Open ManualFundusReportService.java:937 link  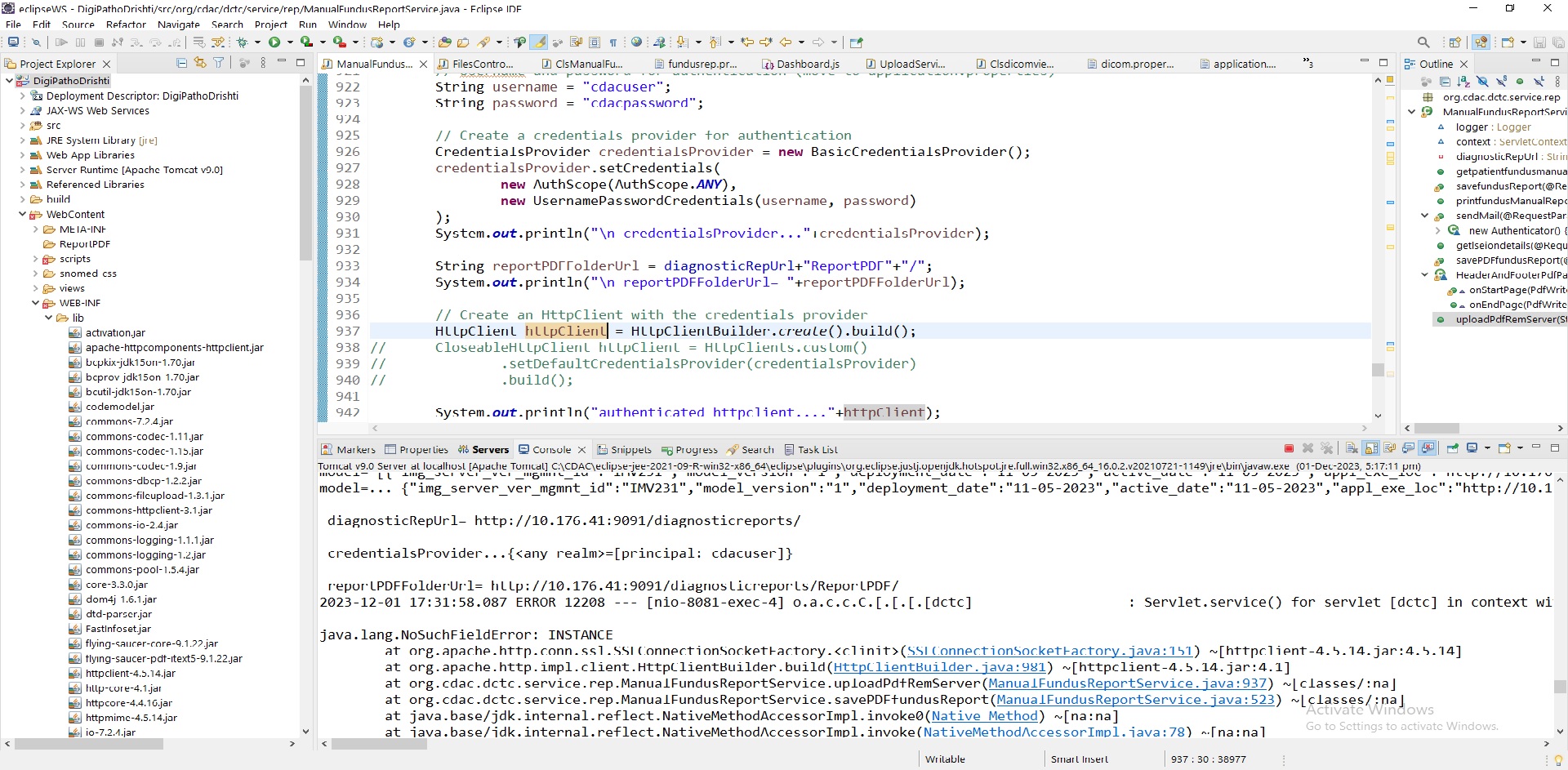click(1127, 683)
